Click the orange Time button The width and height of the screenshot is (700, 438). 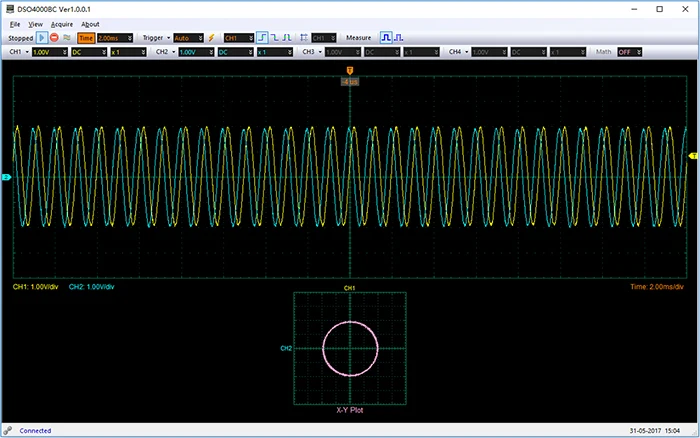86,37
